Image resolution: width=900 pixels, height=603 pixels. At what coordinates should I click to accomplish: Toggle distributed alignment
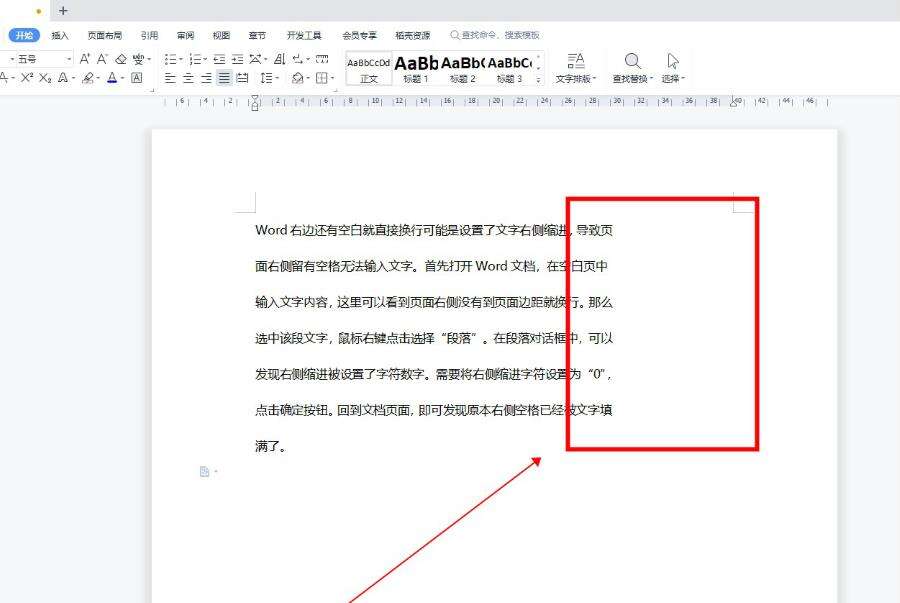click(242, 78)
